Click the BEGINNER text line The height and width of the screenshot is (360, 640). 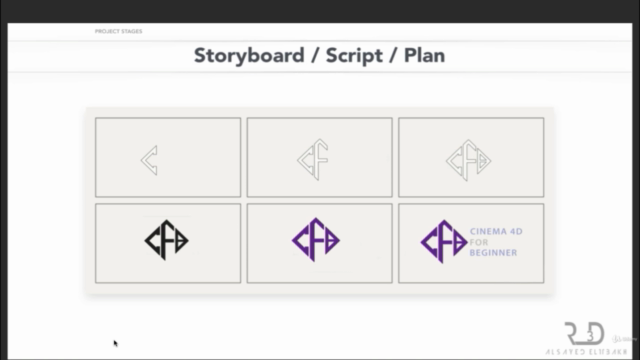(493, 253)
